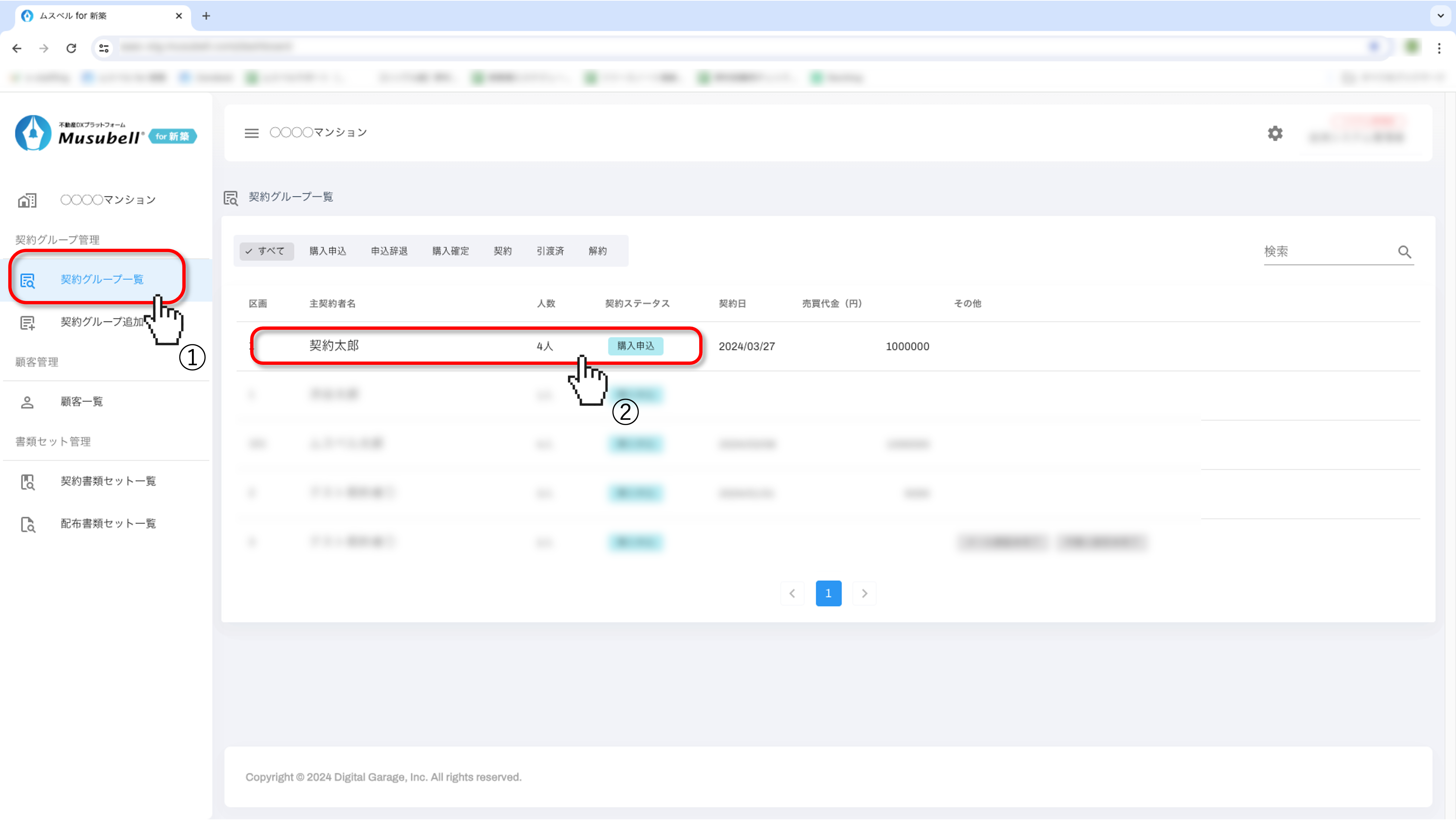The height and width of the screenshot is (820, 1456).
Task: Open 契約書類セット一覧 in sidebar
Action: [108, 481]
